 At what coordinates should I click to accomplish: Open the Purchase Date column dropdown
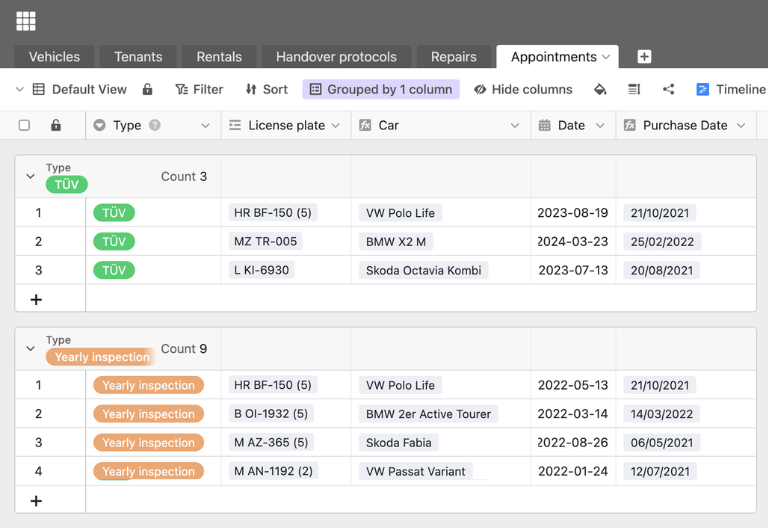[741, 125]
